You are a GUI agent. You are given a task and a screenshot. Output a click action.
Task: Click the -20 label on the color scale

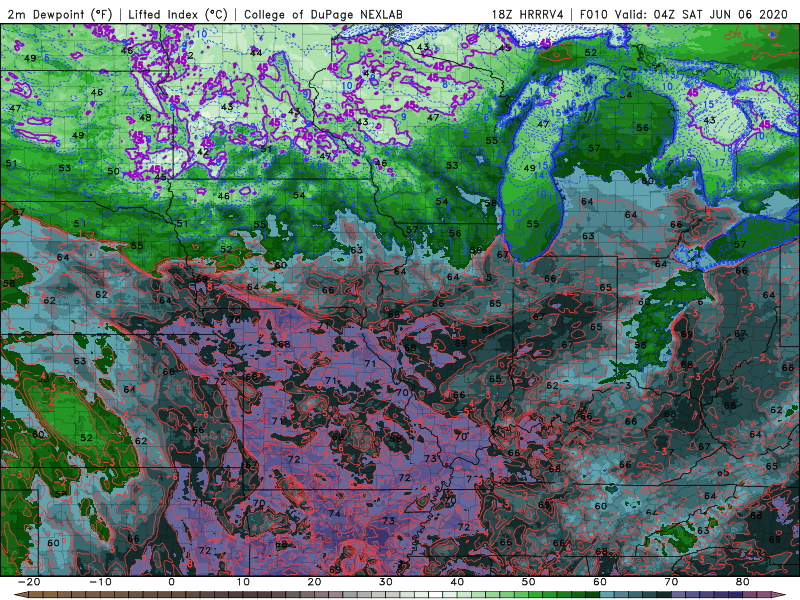point(29,582)
